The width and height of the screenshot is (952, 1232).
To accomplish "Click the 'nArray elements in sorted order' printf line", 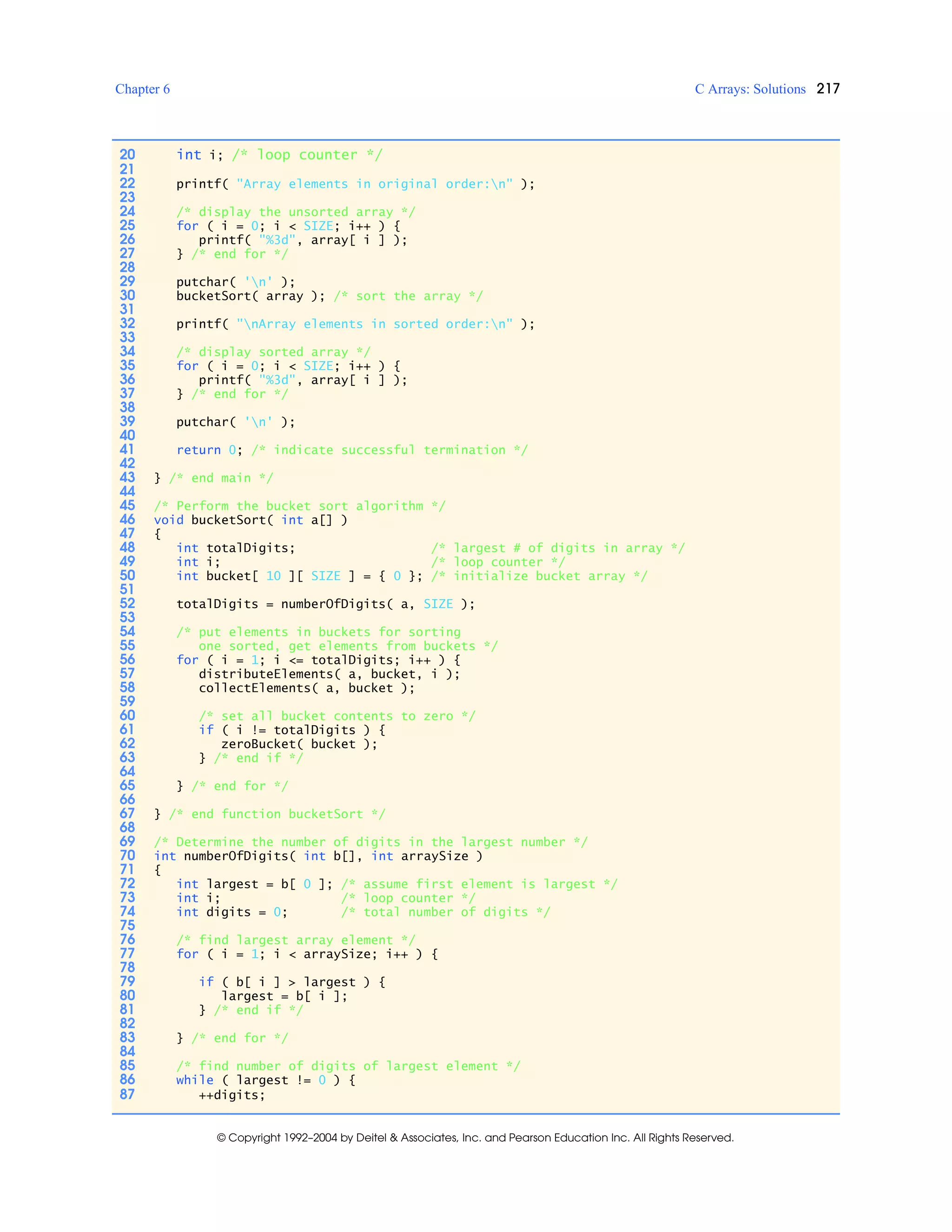I will point(355,325).
